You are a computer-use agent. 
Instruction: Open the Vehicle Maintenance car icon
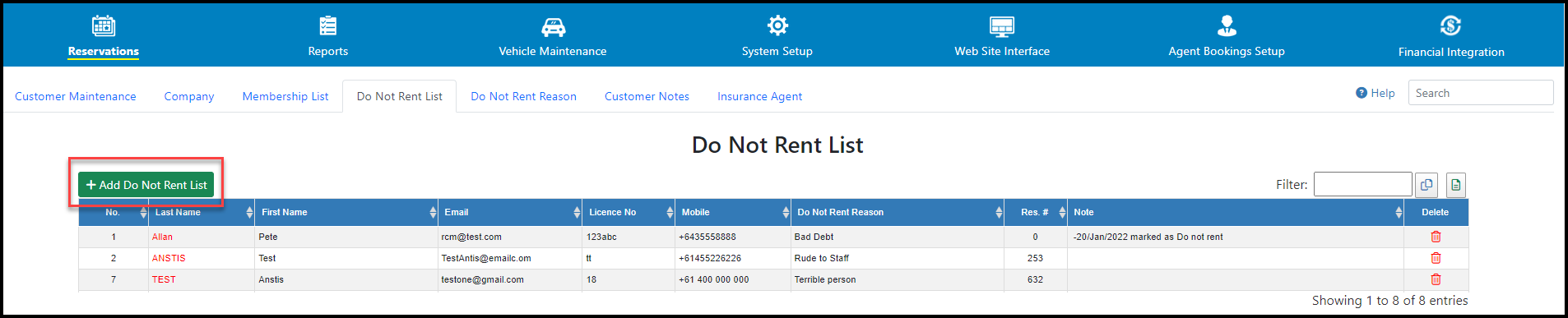pyautogui.click(x=553, y=27)
